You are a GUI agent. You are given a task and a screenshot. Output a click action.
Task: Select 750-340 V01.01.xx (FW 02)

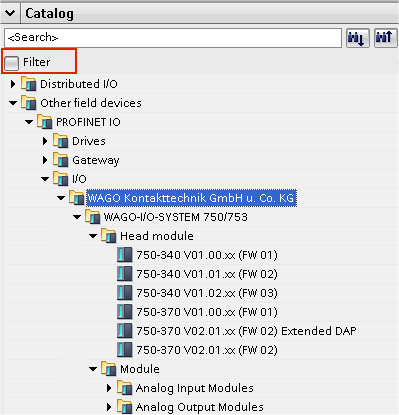tap(207, 274)
